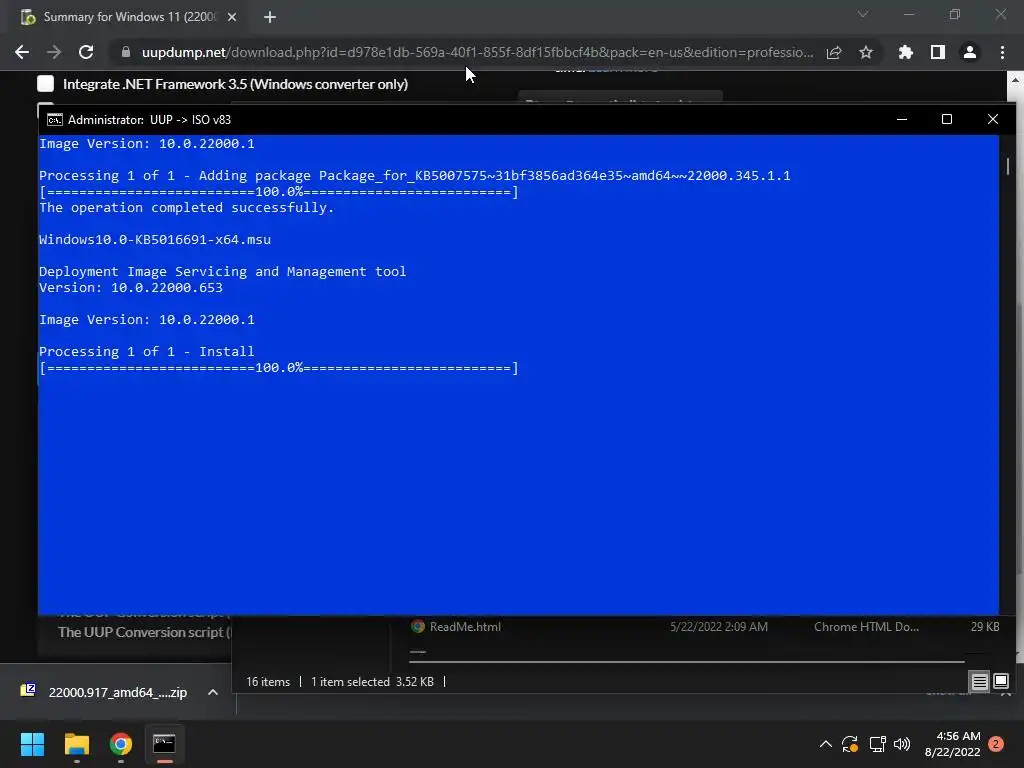Screen dimensions: 1024x768
Task: Open notifications badge showing 2
Action: click(x=995, y=744)
